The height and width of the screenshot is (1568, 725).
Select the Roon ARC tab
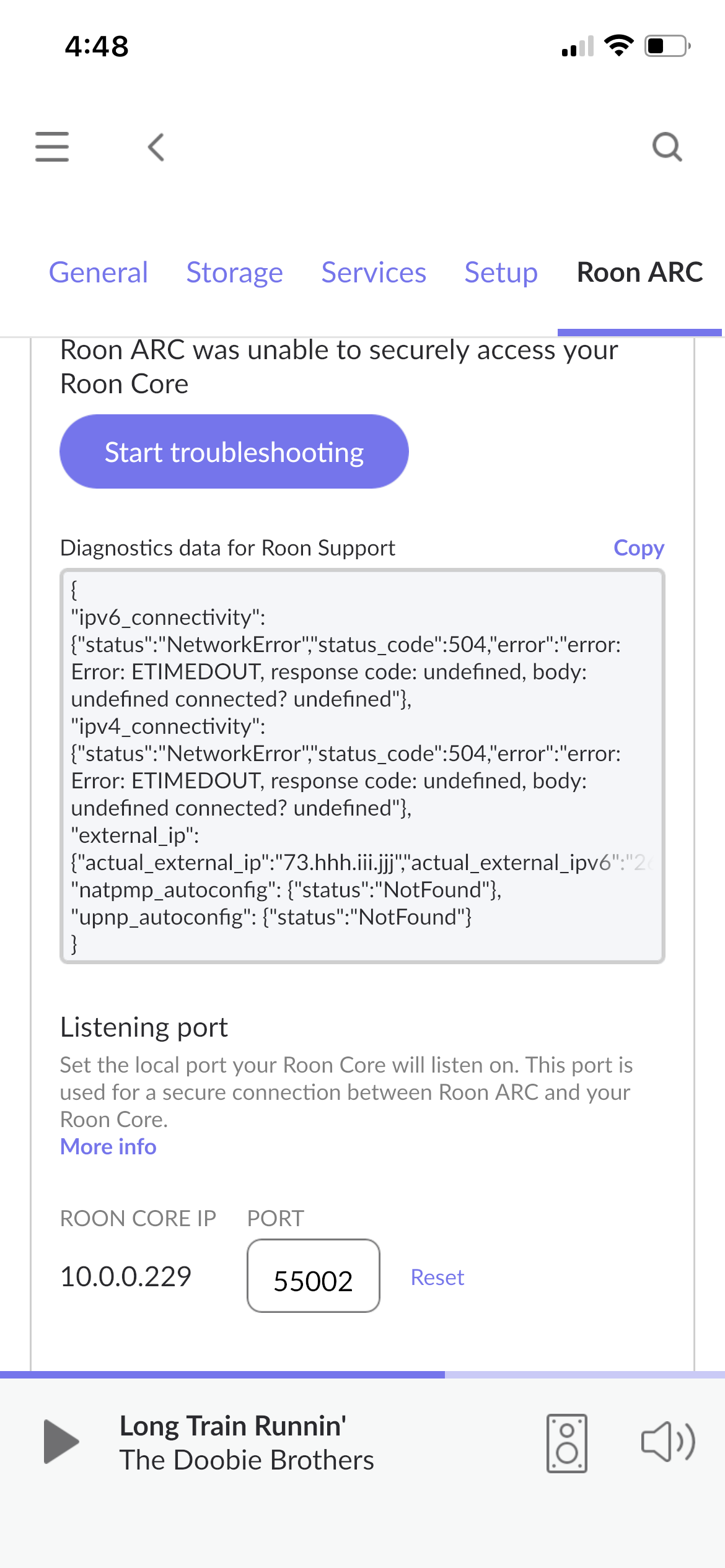tap(639, 272)
